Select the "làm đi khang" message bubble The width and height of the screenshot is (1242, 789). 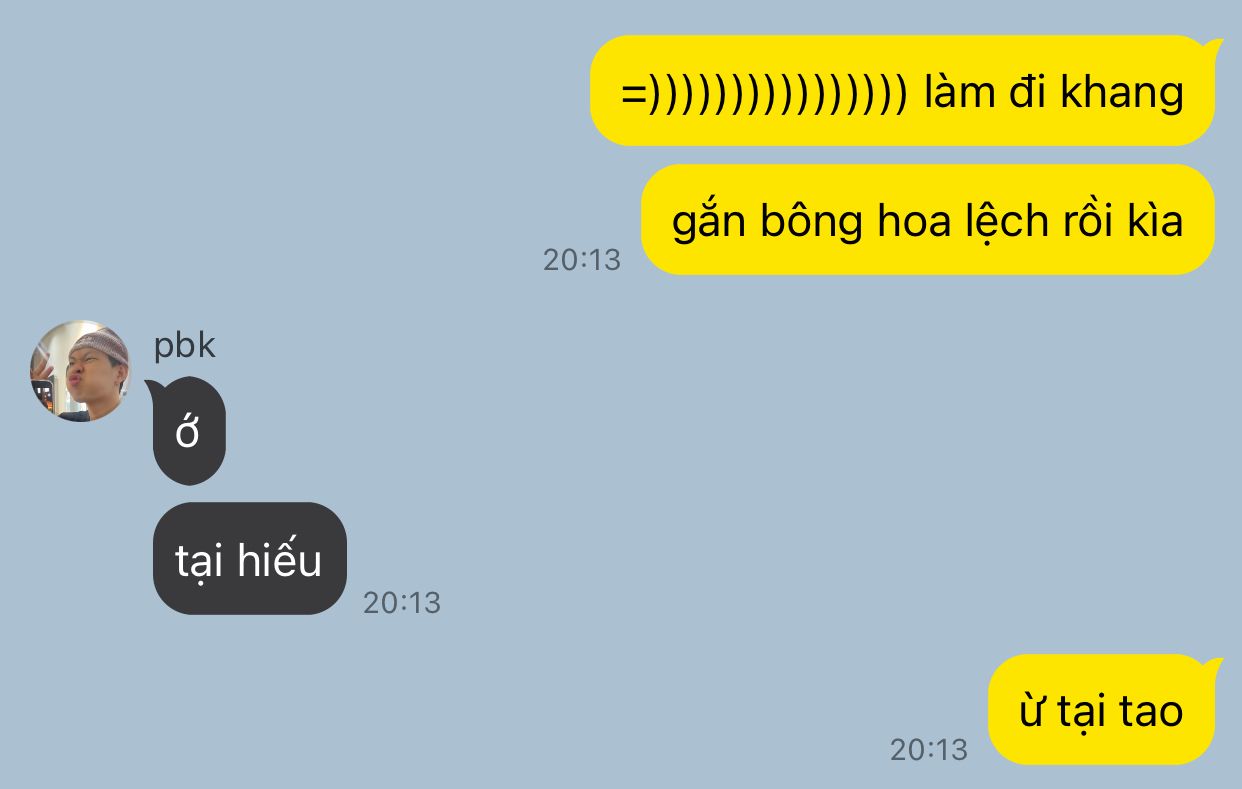(903, 91)
